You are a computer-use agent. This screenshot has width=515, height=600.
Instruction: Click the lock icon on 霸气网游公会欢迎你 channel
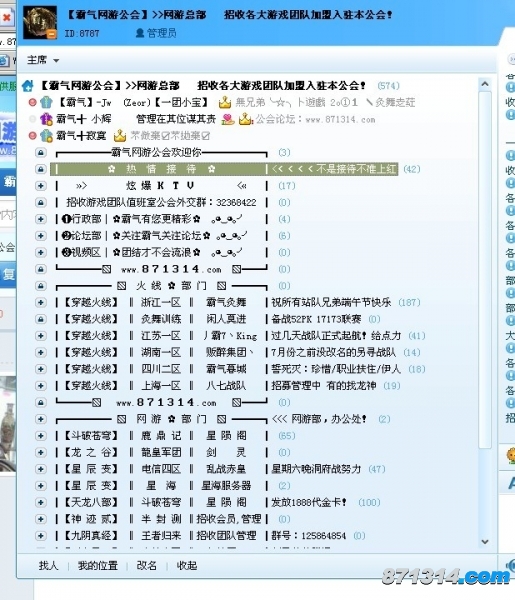coord(41,153)
